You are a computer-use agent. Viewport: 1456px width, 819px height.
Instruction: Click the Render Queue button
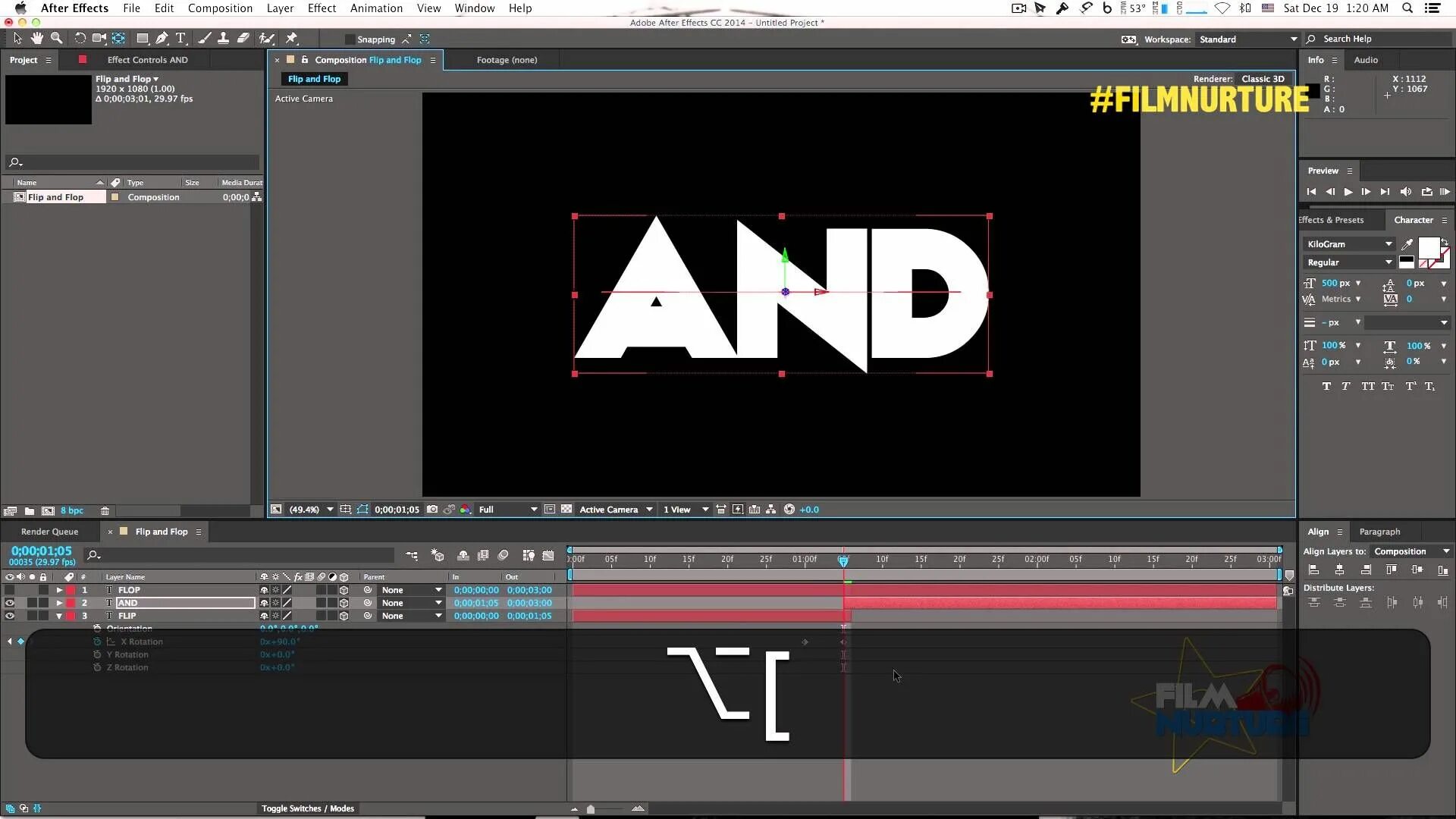pos(49,531)
